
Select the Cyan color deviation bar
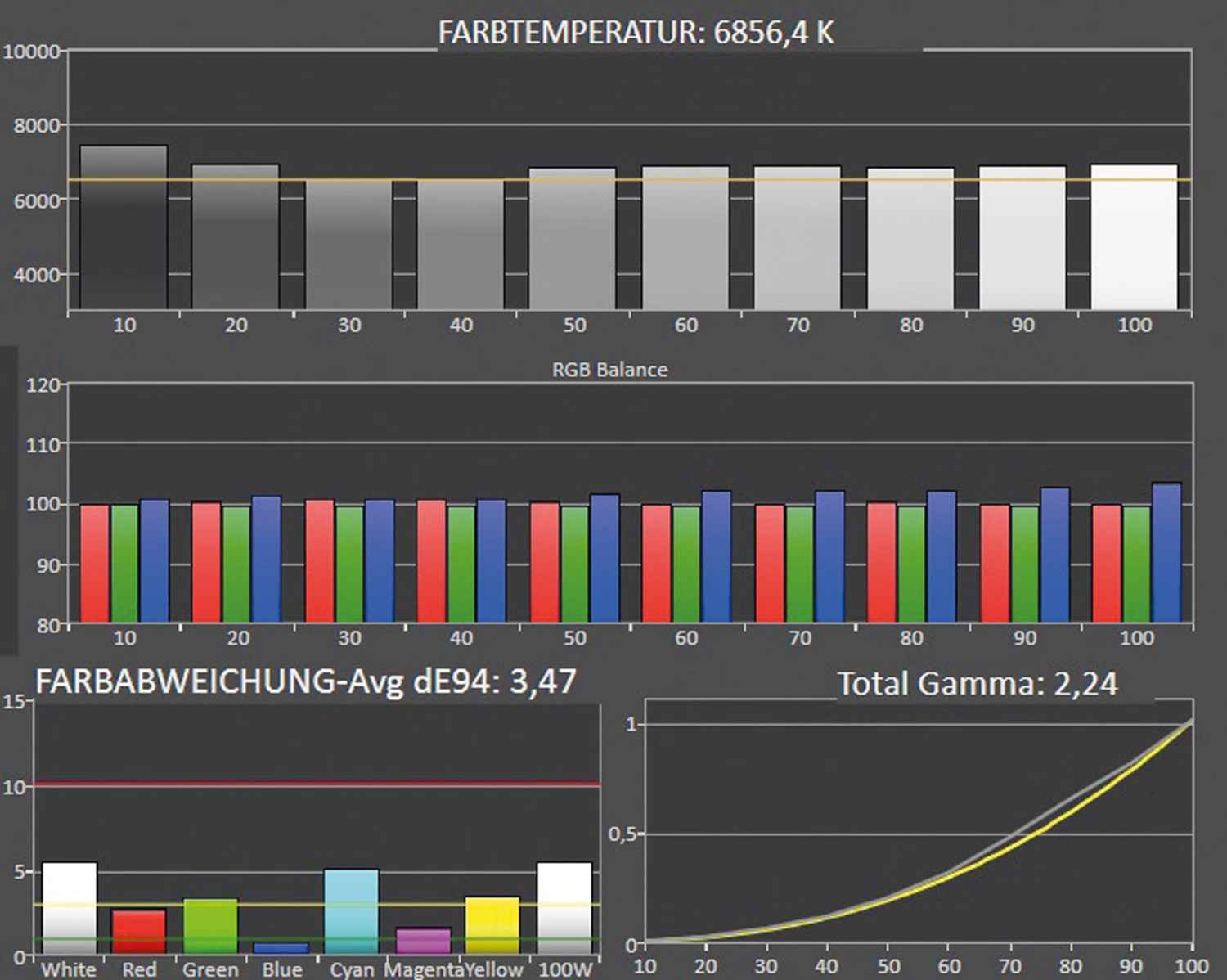tap(352, 911)
